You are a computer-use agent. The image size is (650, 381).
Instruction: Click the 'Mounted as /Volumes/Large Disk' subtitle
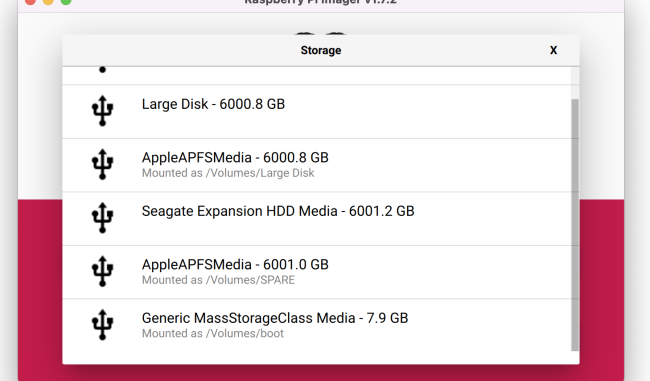coord(228,173)
